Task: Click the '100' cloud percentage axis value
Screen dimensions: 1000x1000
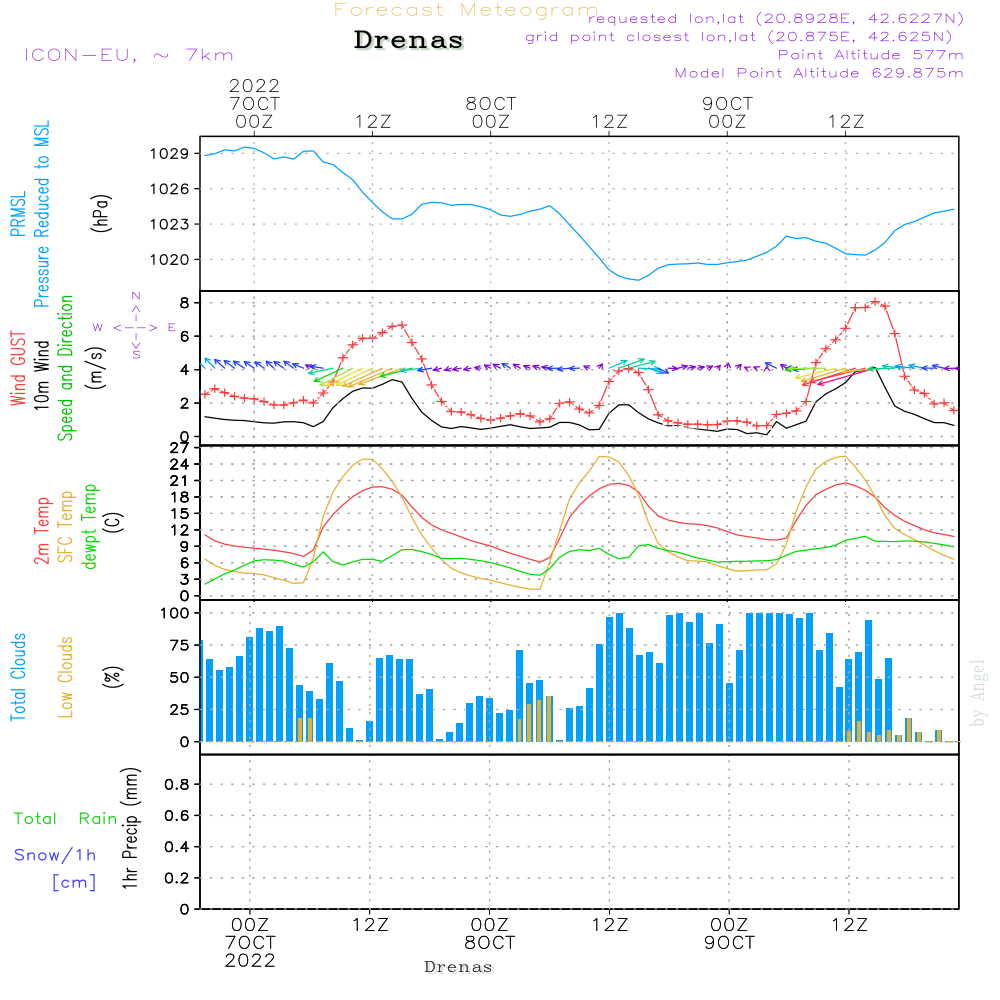Action: (175, 614)
